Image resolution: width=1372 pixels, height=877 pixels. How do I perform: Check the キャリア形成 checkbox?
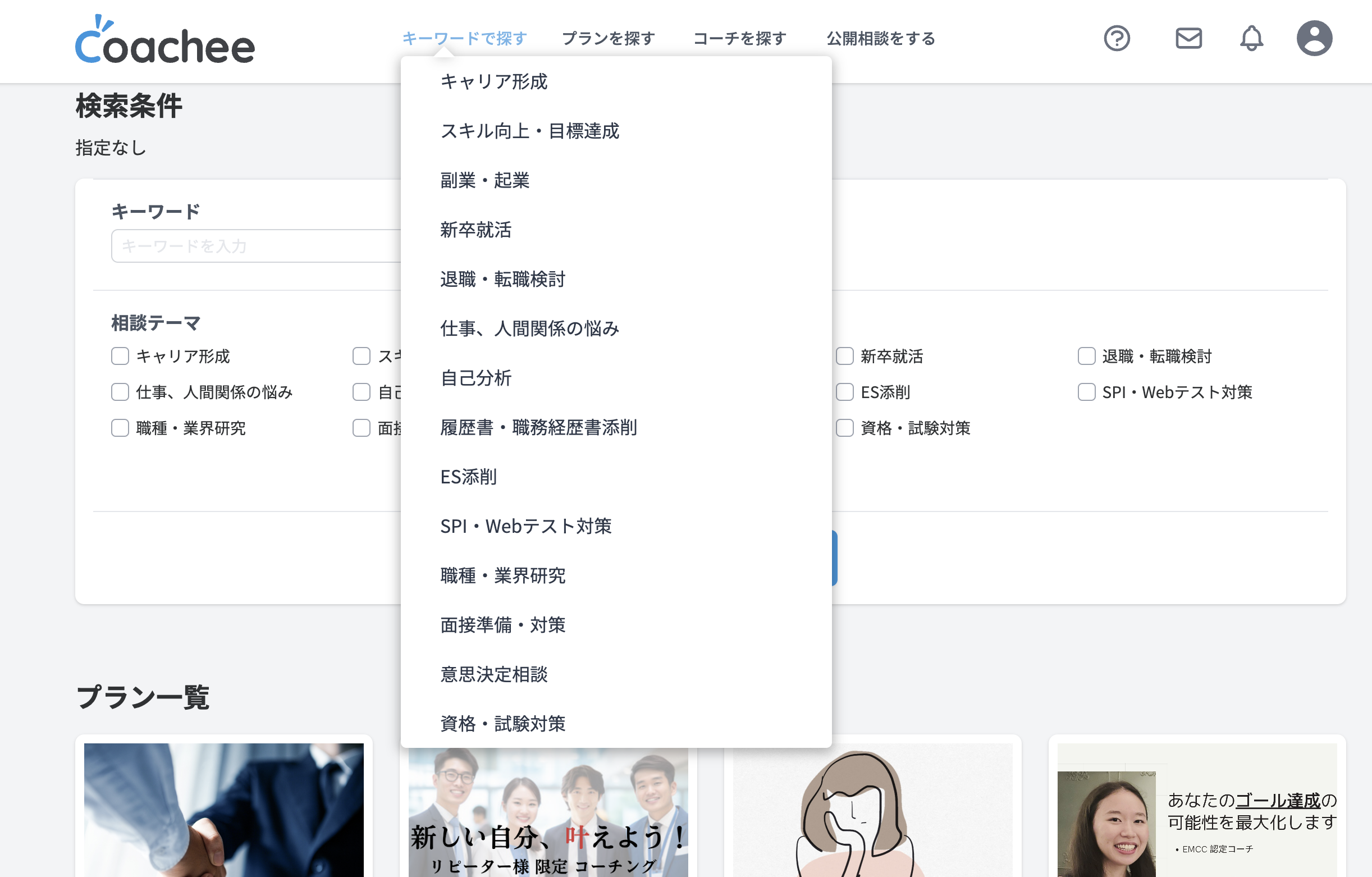(x=120, y=356)
